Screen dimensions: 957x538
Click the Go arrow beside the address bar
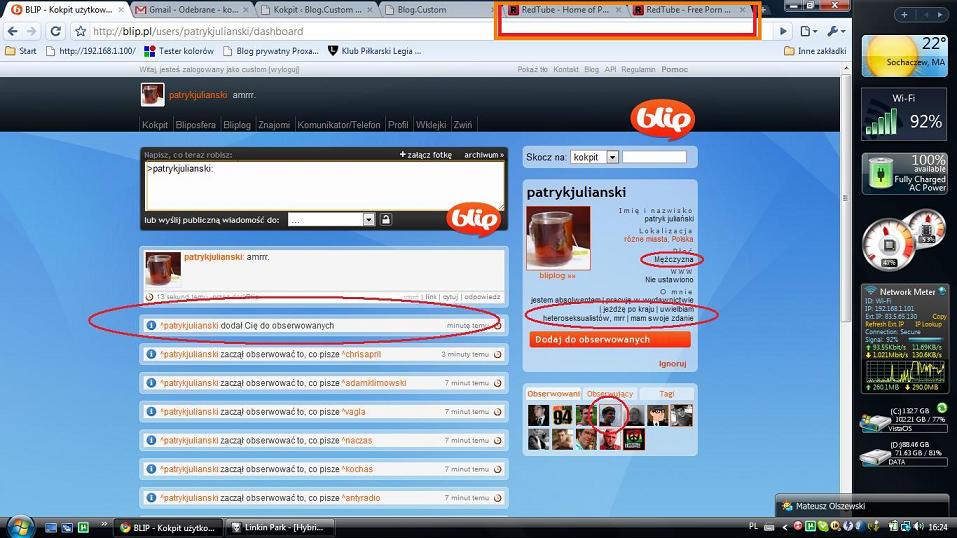tap(784, 31)
